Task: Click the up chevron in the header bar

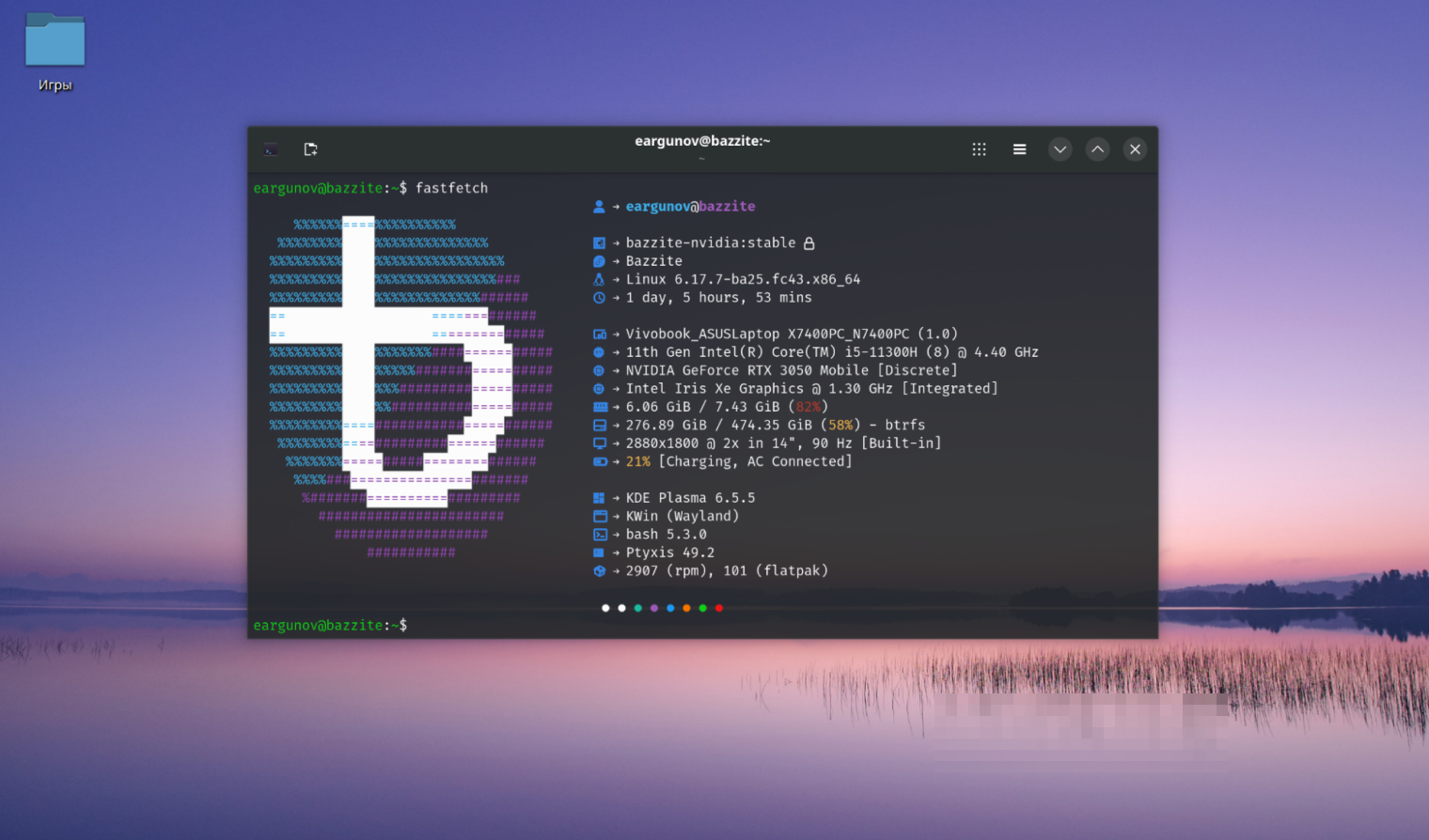Action: (1097, 148)
